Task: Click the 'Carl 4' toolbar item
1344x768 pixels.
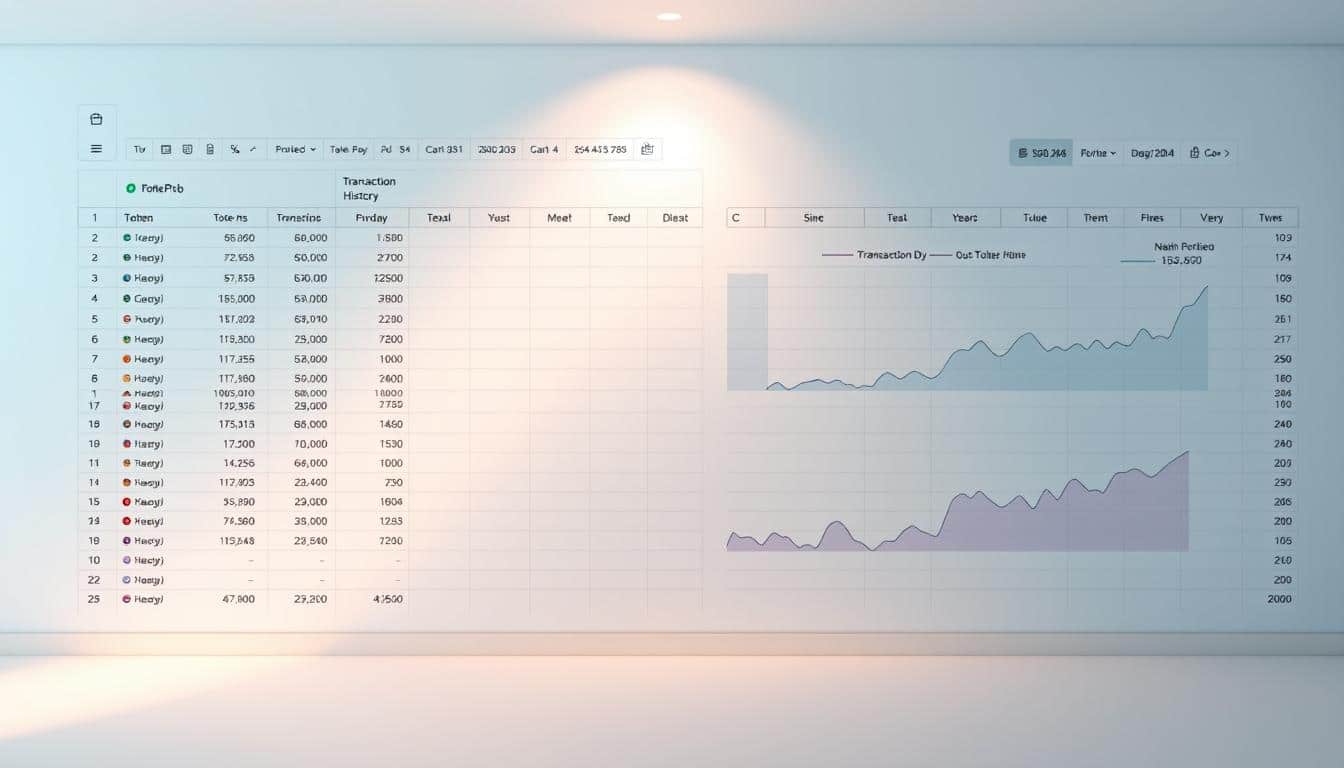Action: click(x=544, y=149)
